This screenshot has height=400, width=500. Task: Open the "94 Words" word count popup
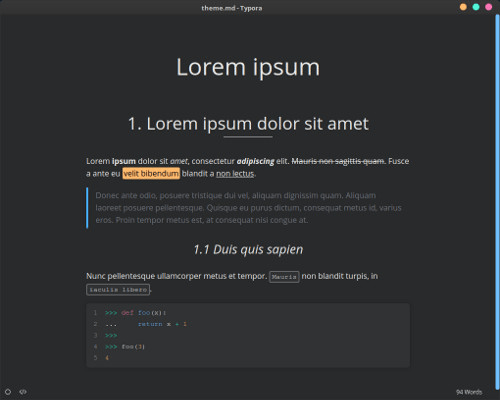[469, 392]
